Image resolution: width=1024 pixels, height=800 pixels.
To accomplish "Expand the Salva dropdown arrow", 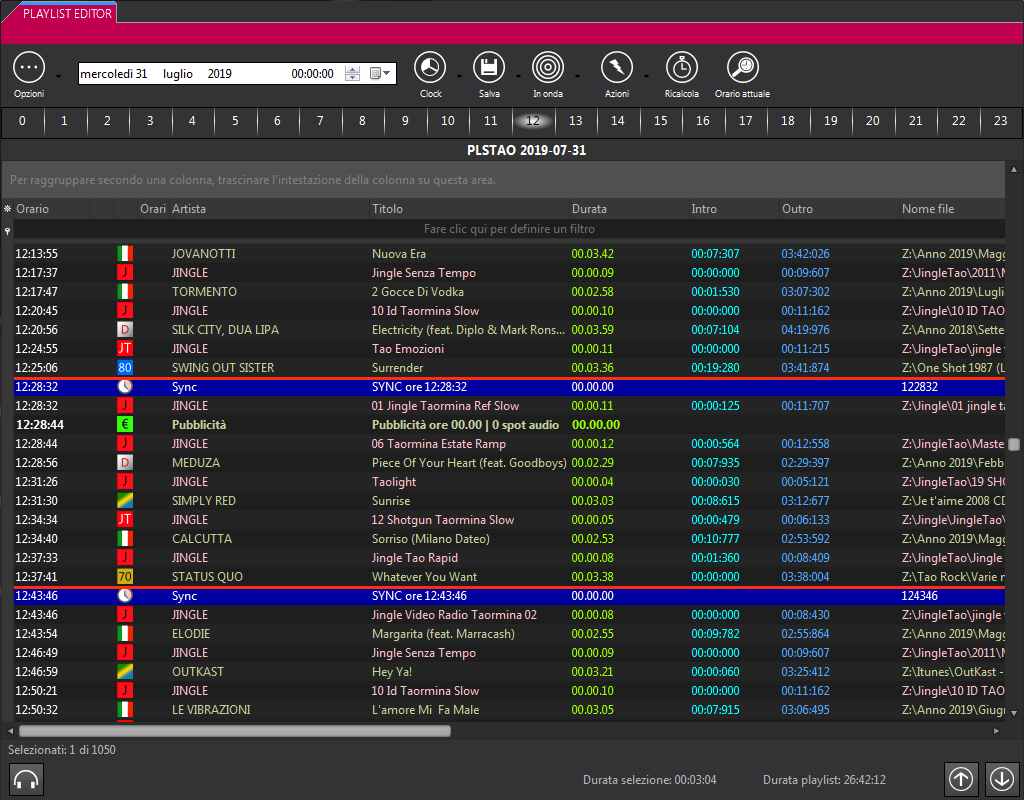I will point(518,76).
